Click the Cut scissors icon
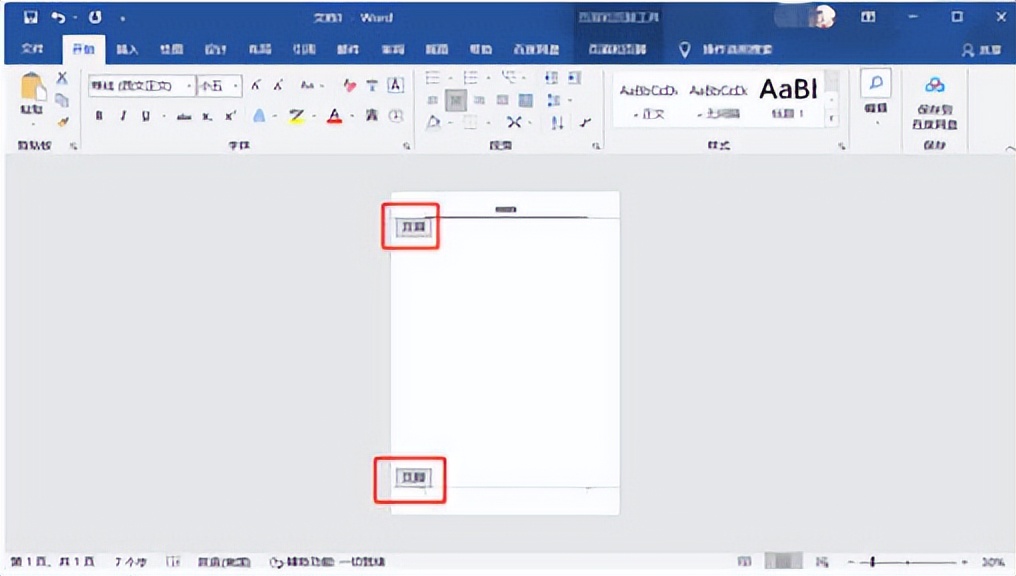 tap(62, 78)
